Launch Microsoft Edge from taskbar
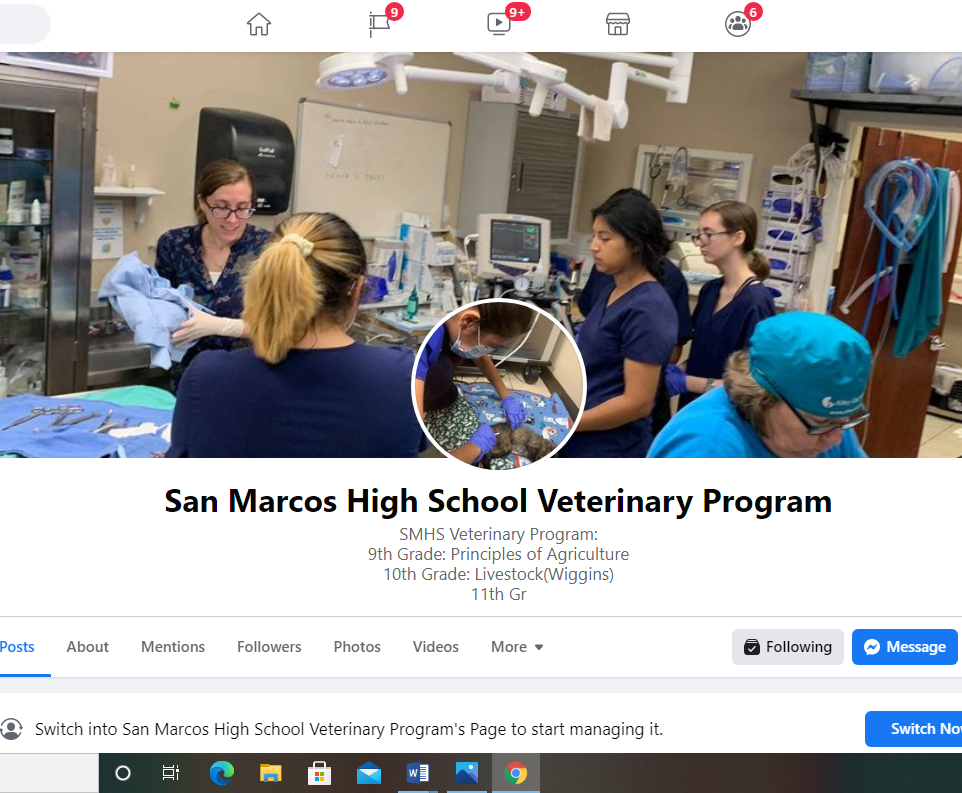 [x=221, y=773]
